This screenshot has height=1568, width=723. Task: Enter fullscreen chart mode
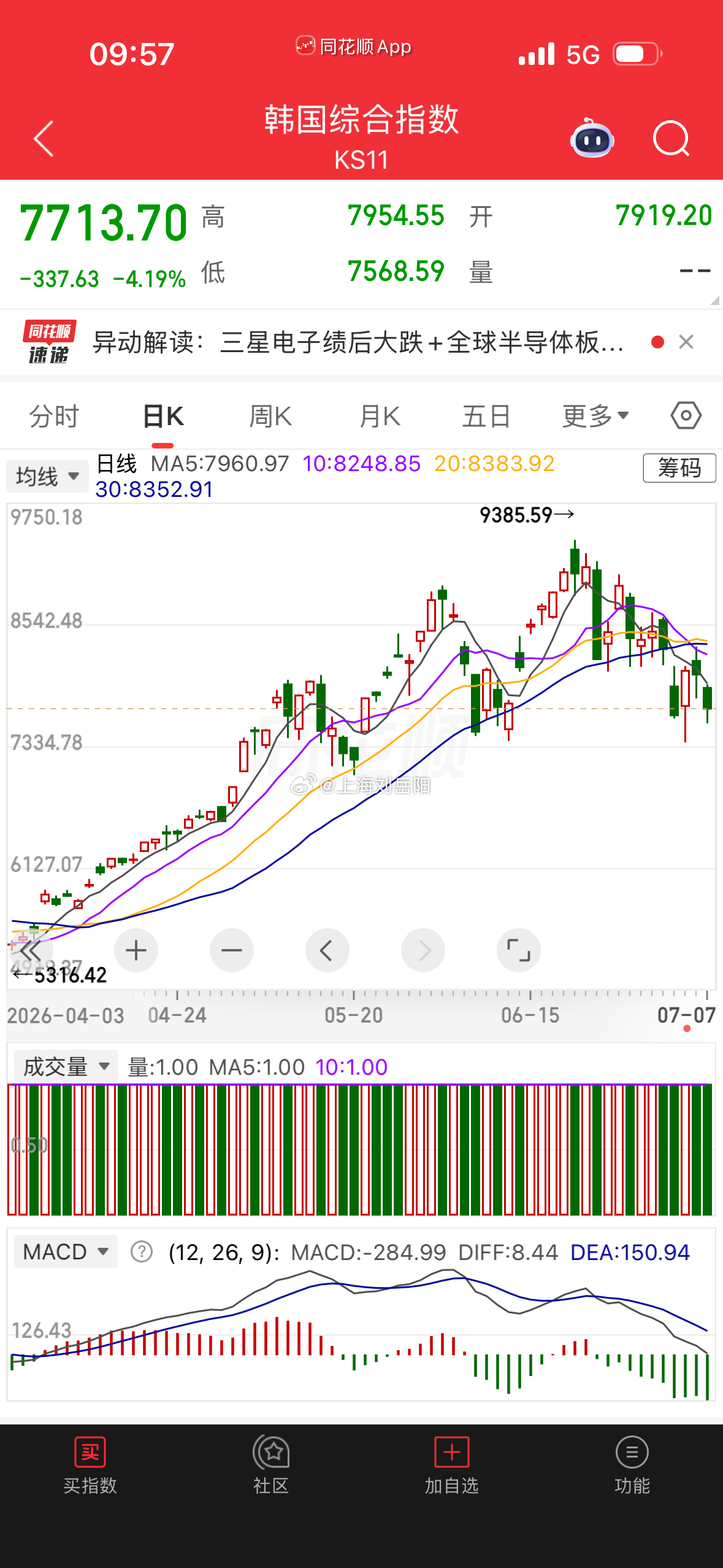[x=519, y=950]
